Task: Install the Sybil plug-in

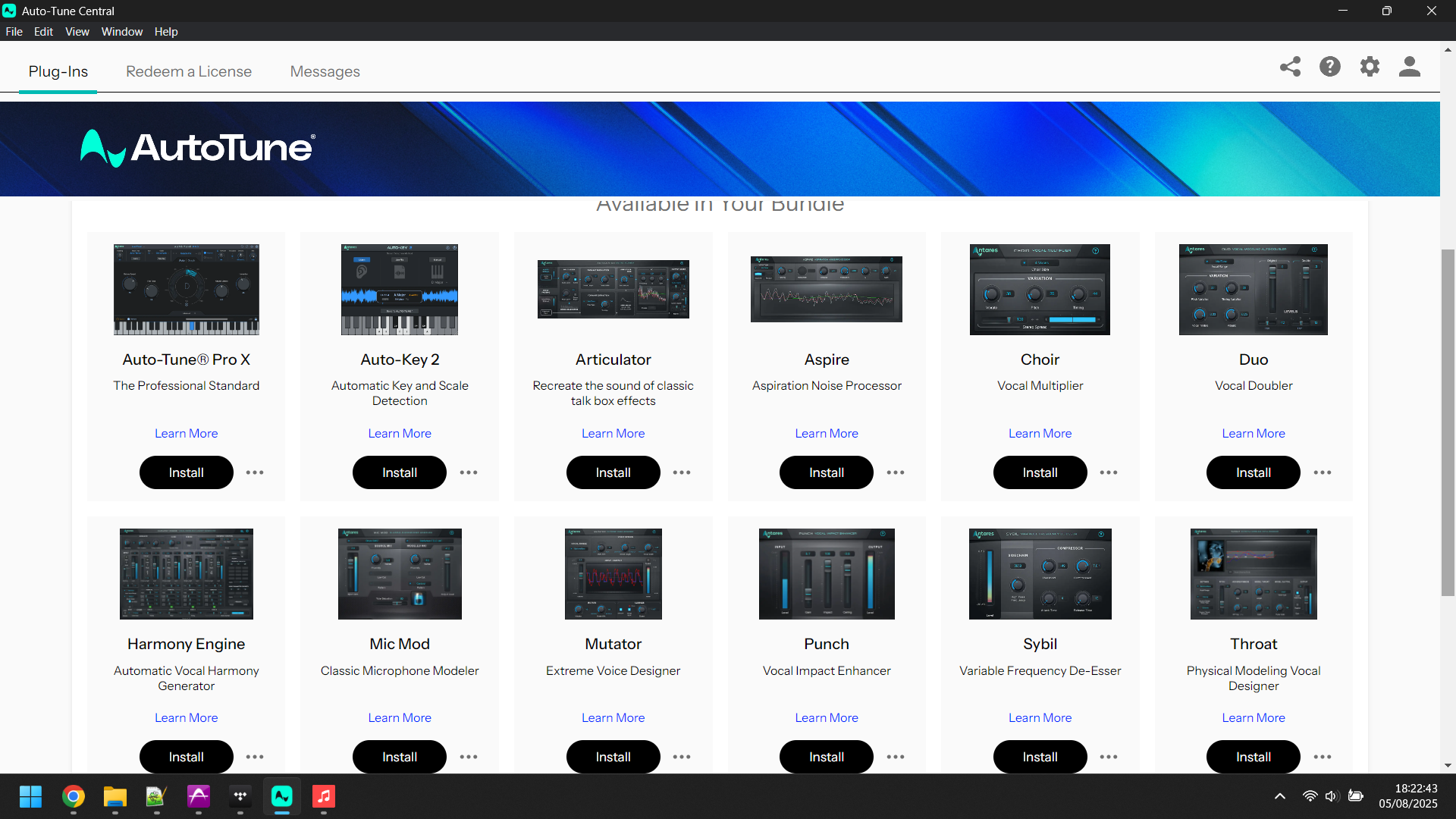Action: tap(1040, 757)
